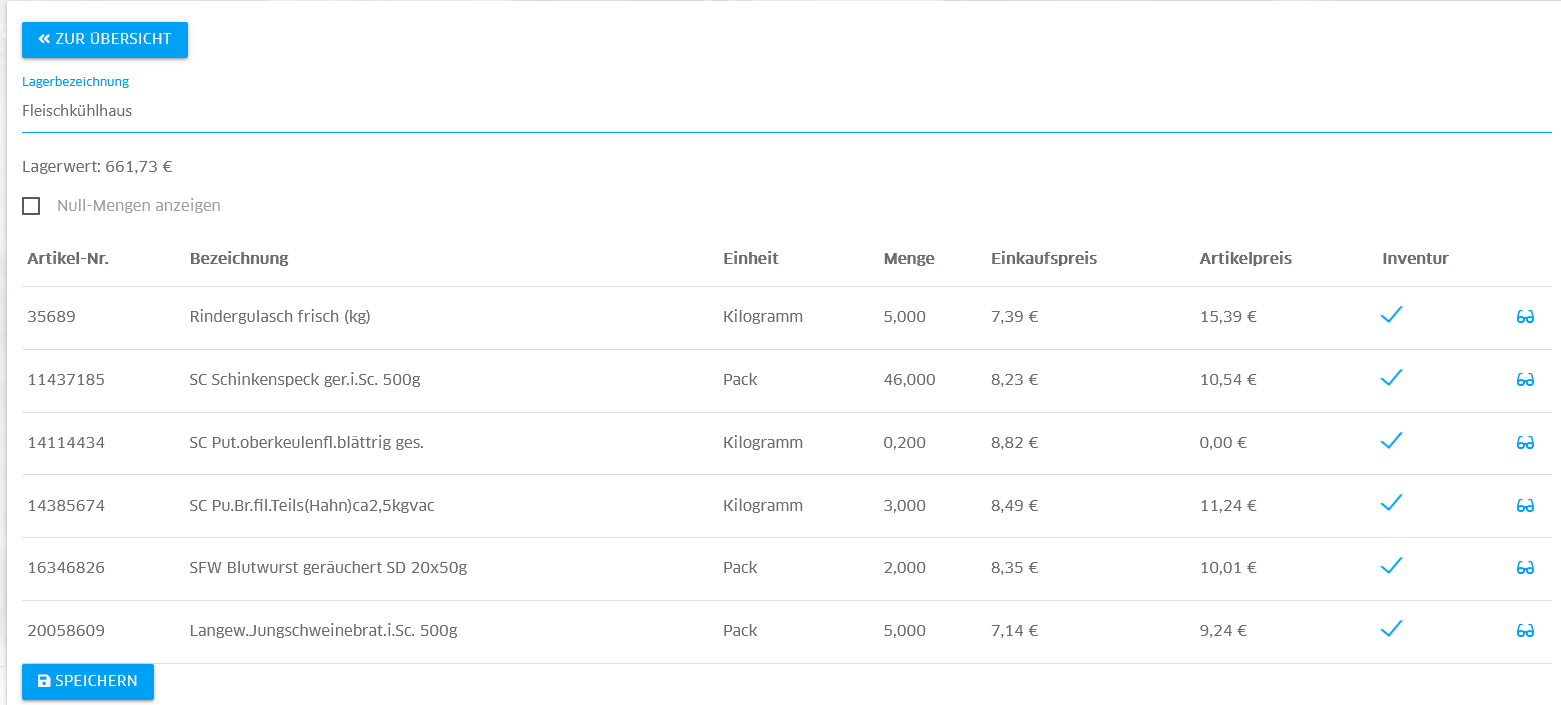Viewport: 1561px width, 705px height.
Task: Click Inventur checkmark for SC Schinkenspeck
Action: point(1391,378)
